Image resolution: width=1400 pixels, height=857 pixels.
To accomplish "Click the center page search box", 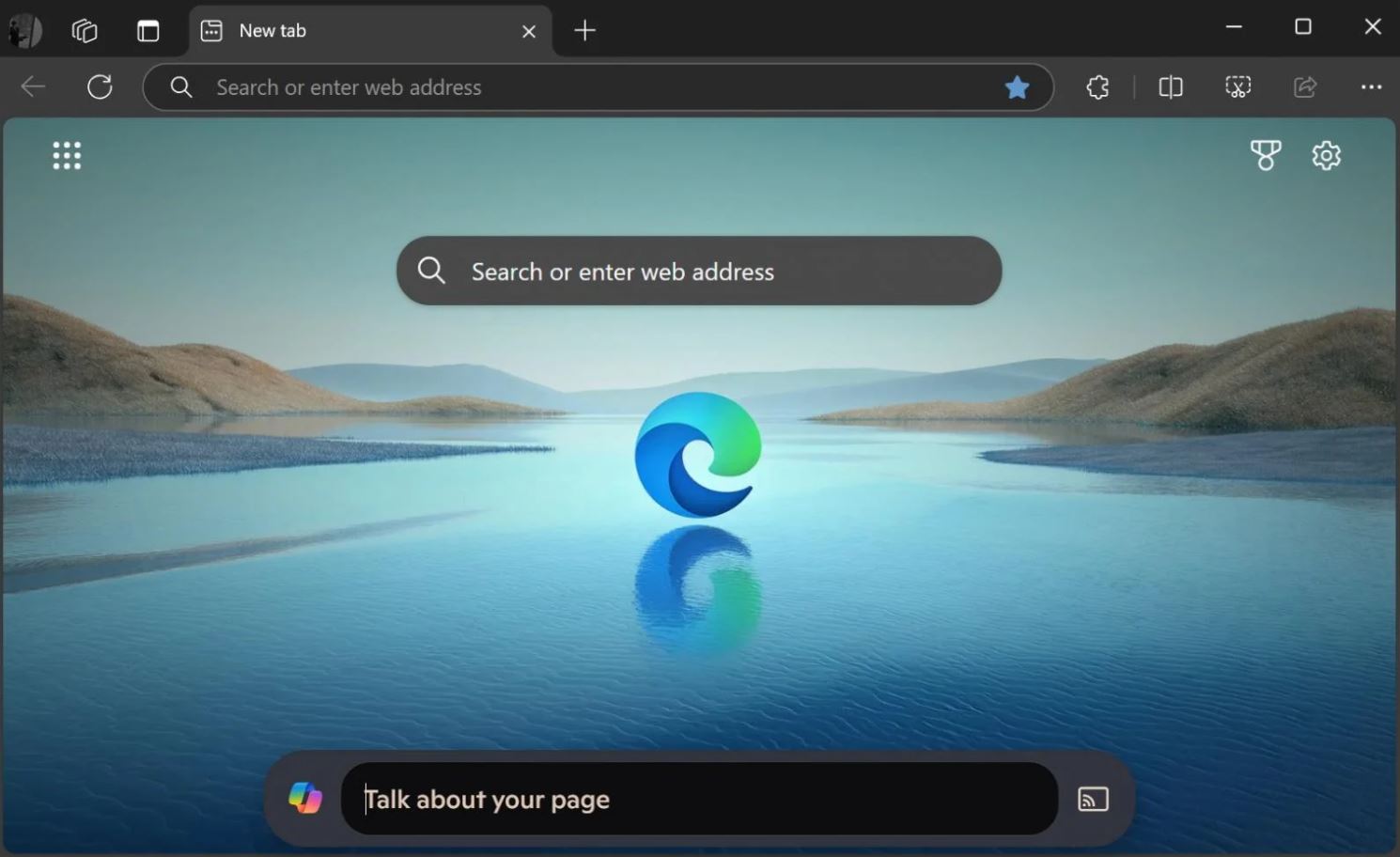I will click(x=699, y=271).
